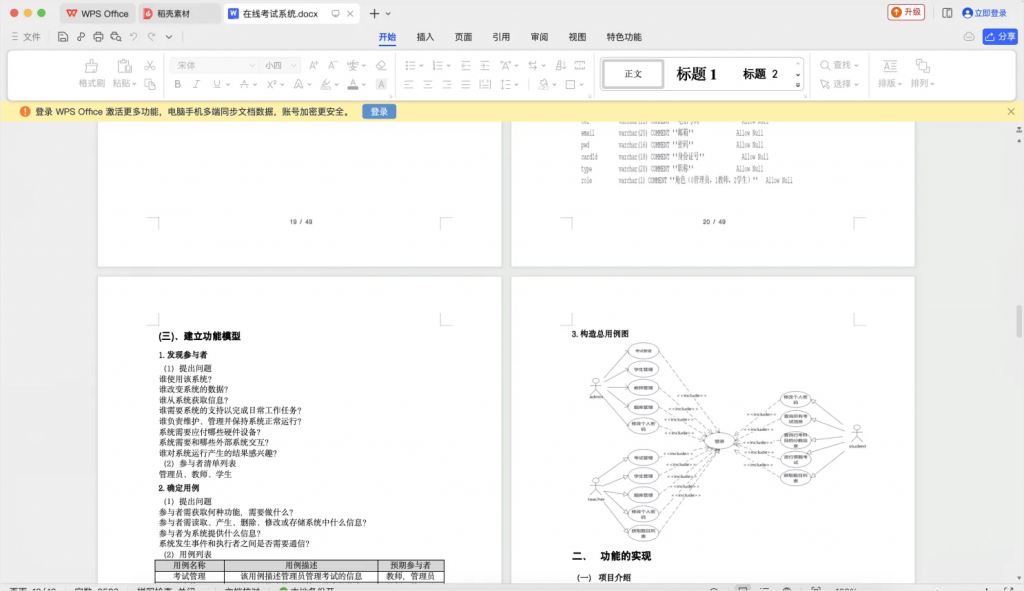
Task: Toggle italic formatting
Action: pyautogui.click(x=196, y=84)
